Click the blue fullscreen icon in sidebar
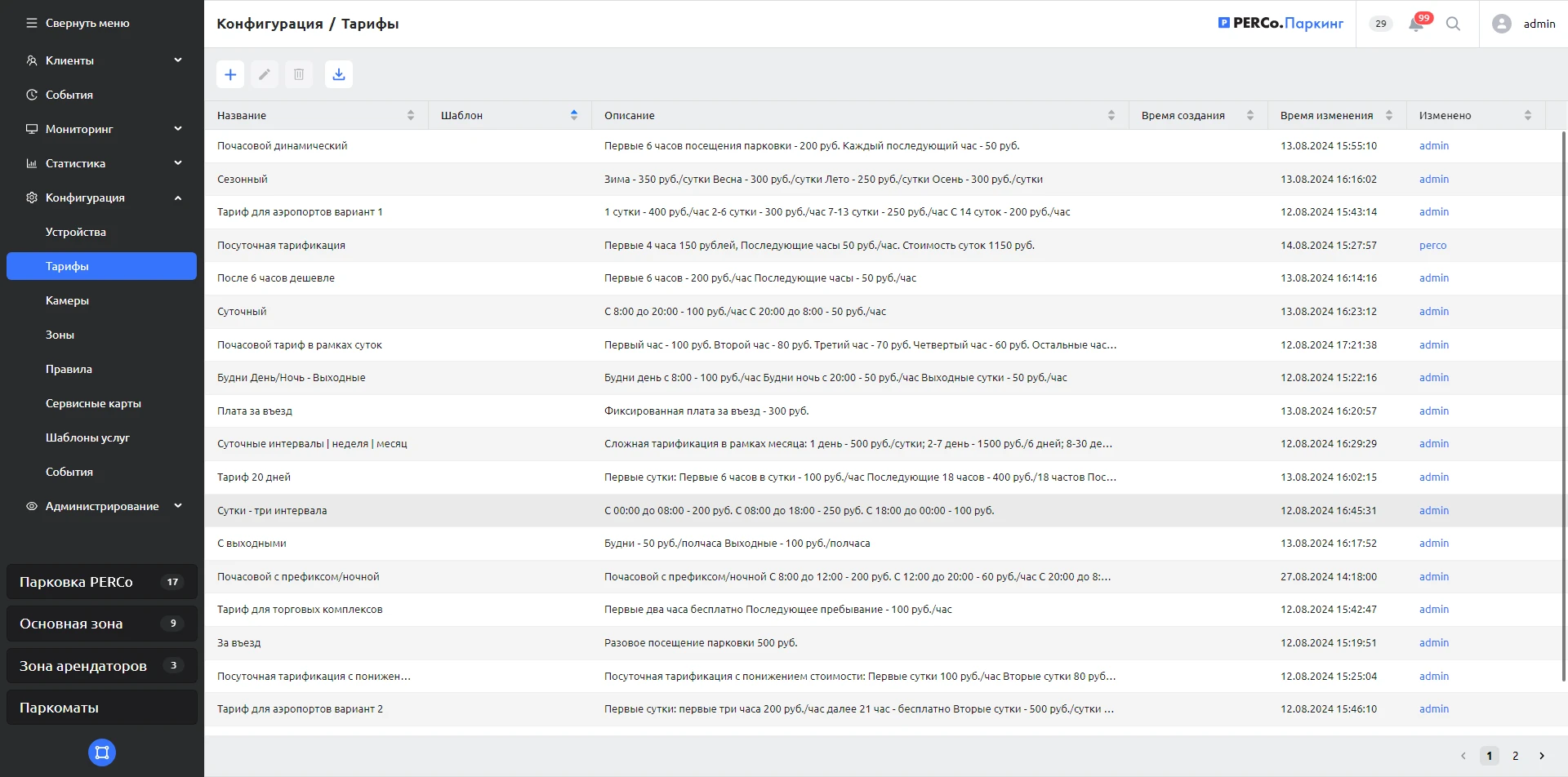Screen dimensions: 1568x777 tap(102, 753)
